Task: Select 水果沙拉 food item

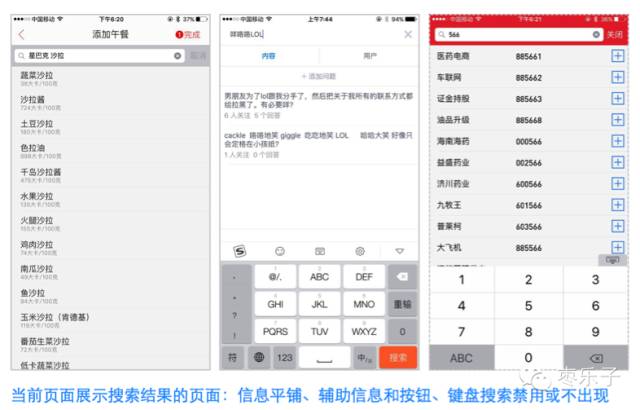Action: (110, 199)
